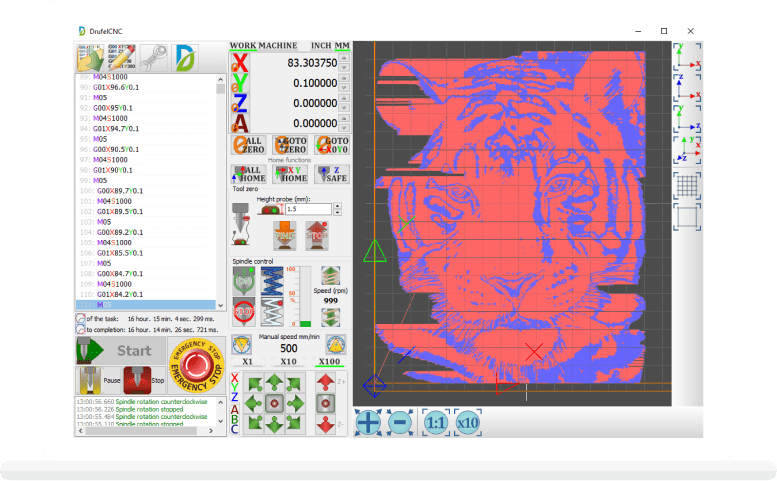This screenshot has height=481, width=777.
Task: Jog Y axis up with green arrow
Action: click(274, 382)
